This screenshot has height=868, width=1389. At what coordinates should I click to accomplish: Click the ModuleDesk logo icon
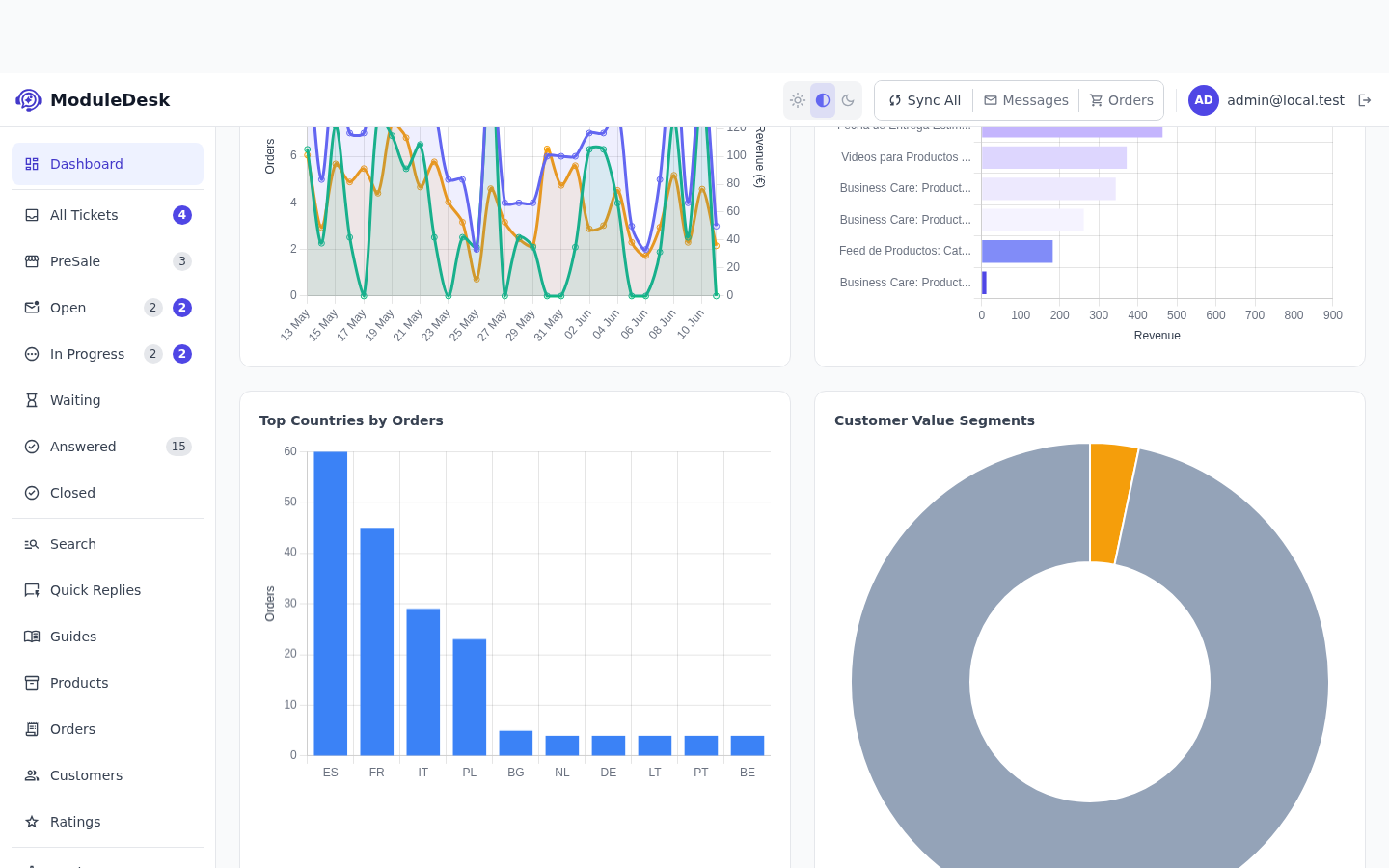(x=29, y=100)
